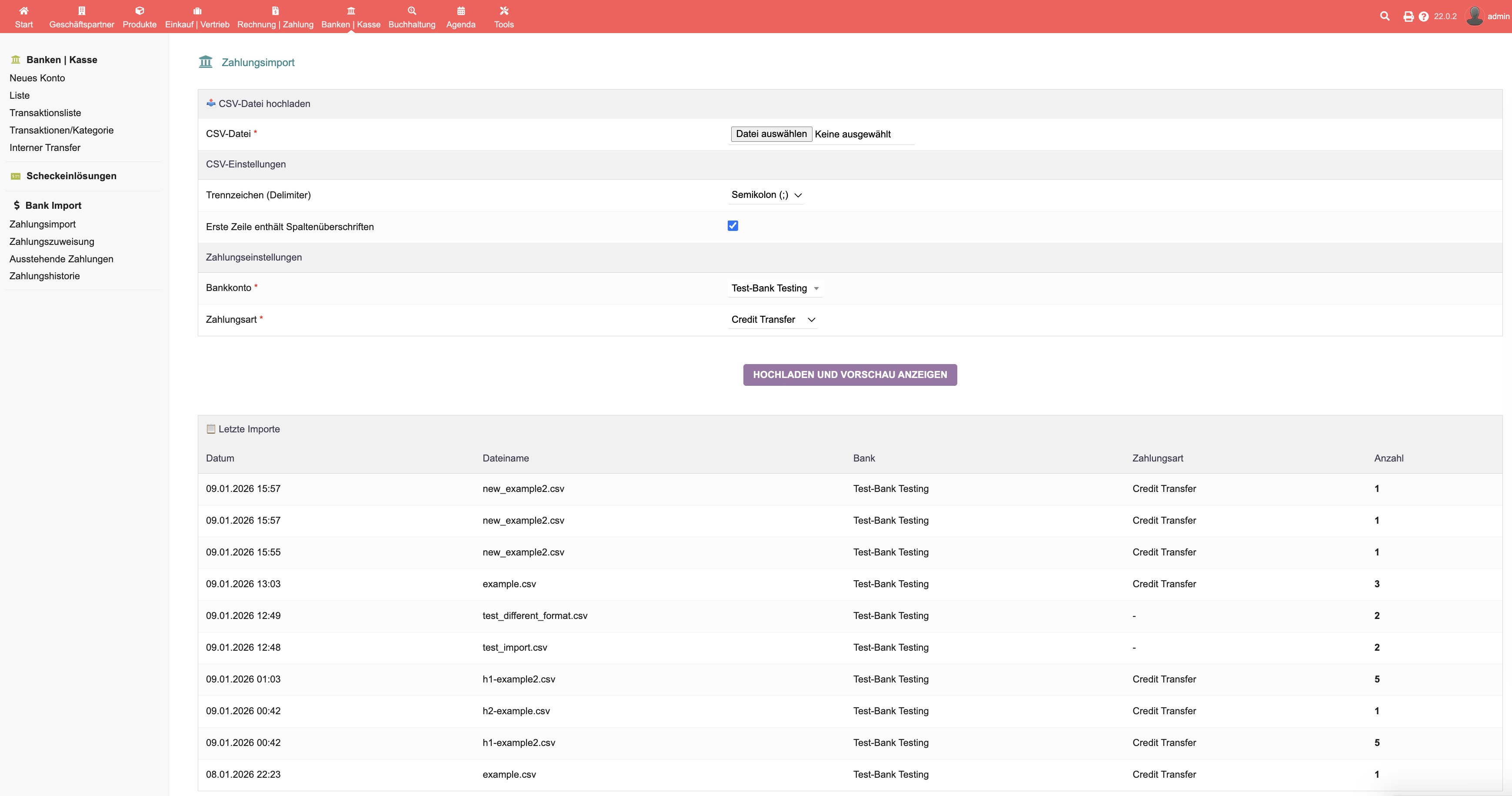This screenshot has width=1512, height=796.
Task: Open the Geschäftspartner building icon
Action: [82, 10]
